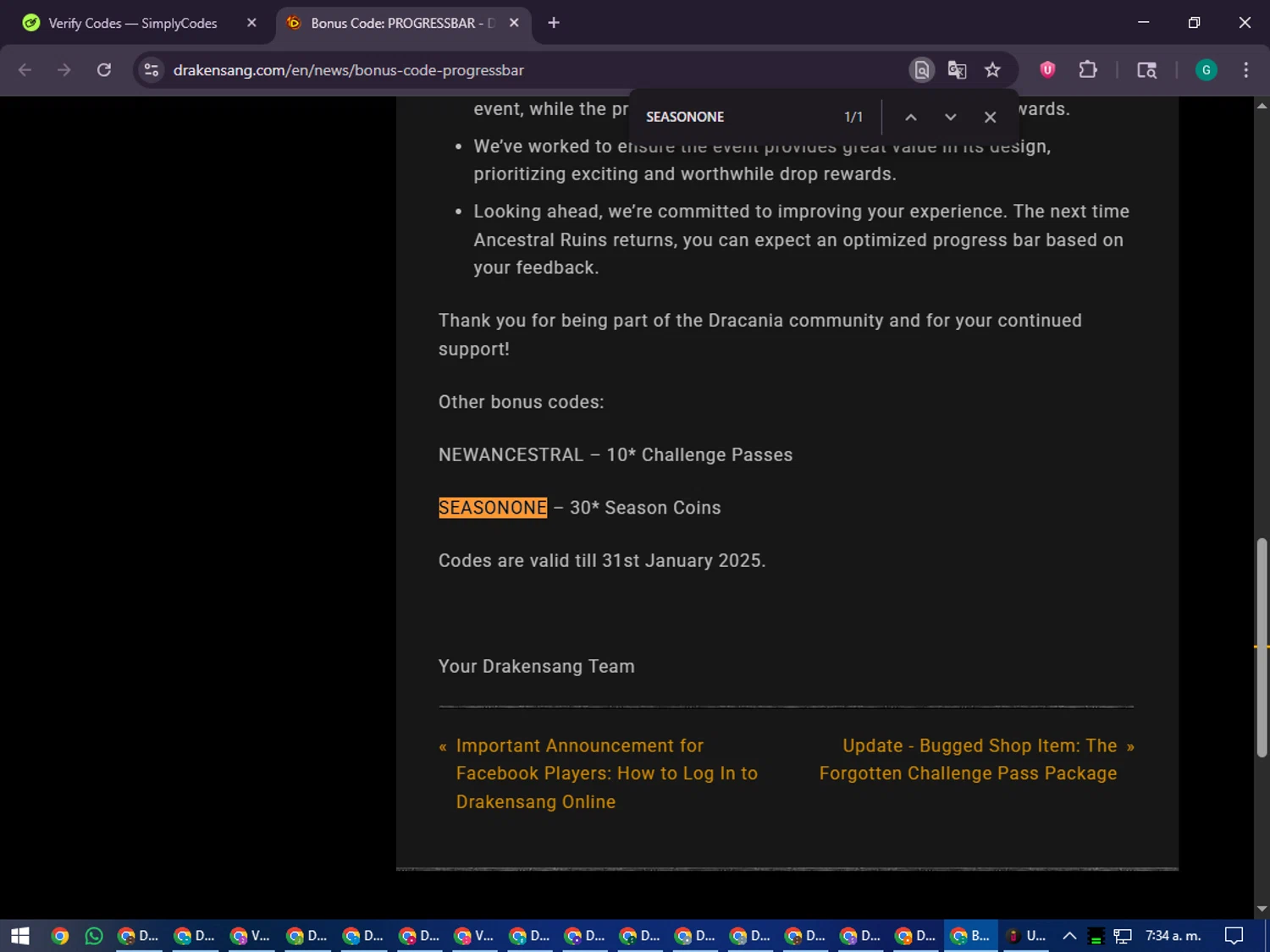Jump to previous find result

911,118
